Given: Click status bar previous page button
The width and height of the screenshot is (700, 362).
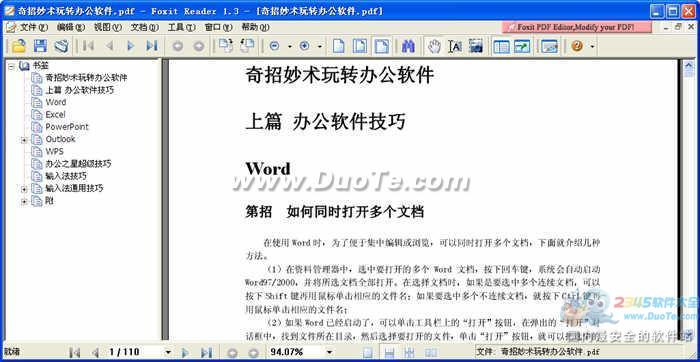Looking at the screenshot, I should (x=95, y=353).
